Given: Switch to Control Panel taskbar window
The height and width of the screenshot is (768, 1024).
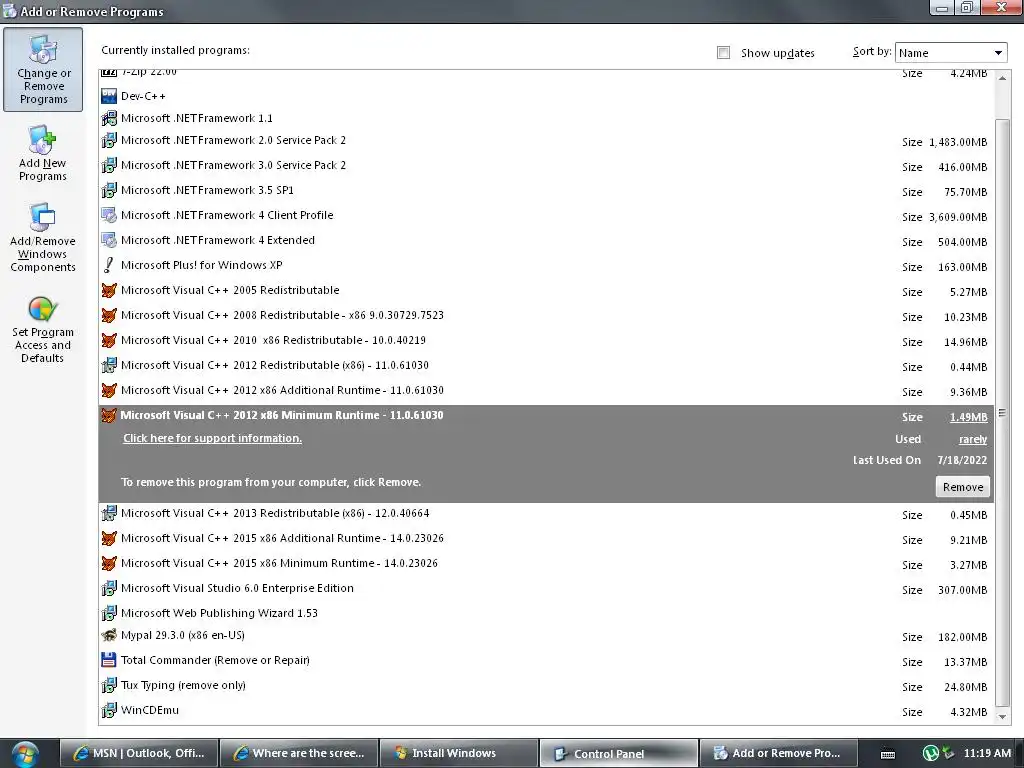Looking at the screenshot, I should click(618, 753).
